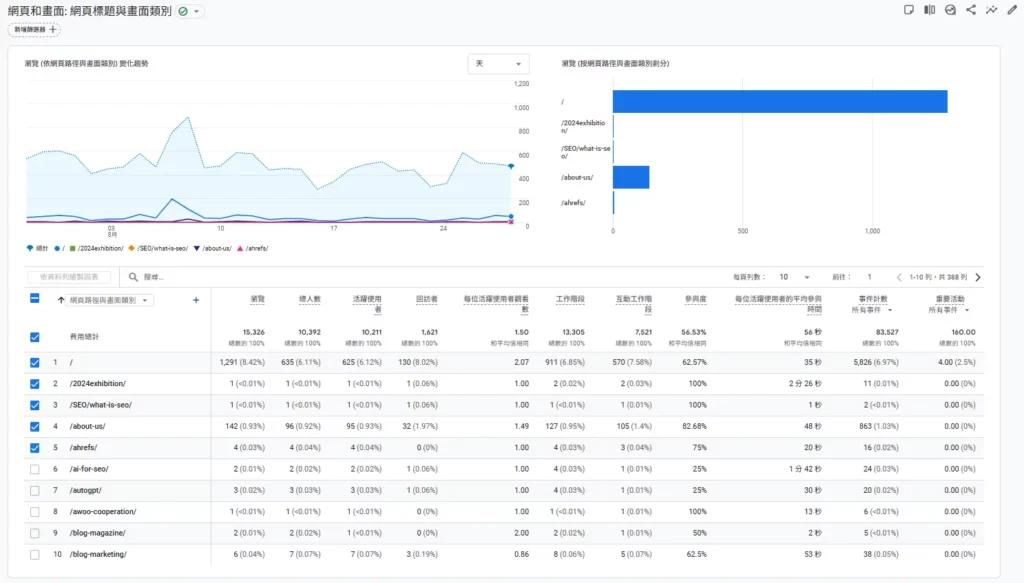Open the annotations chart icon in the top toolbar

pos(950,10)
